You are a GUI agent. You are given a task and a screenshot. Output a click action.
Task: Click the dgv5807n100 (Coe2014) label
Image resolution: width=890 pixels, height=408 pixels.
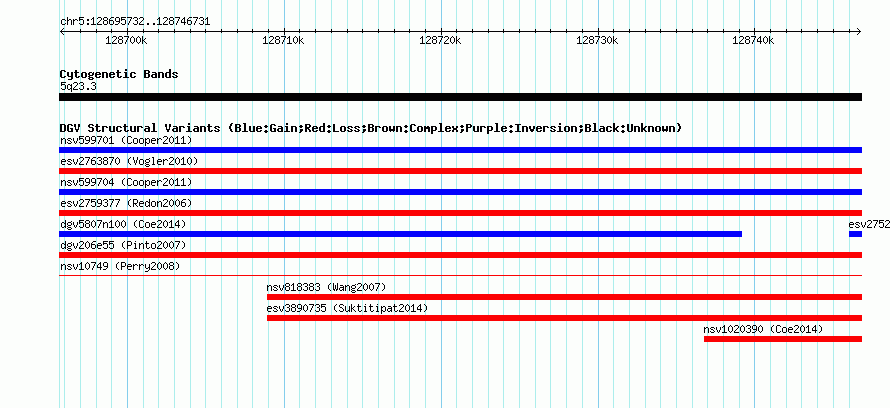[123, 224]
